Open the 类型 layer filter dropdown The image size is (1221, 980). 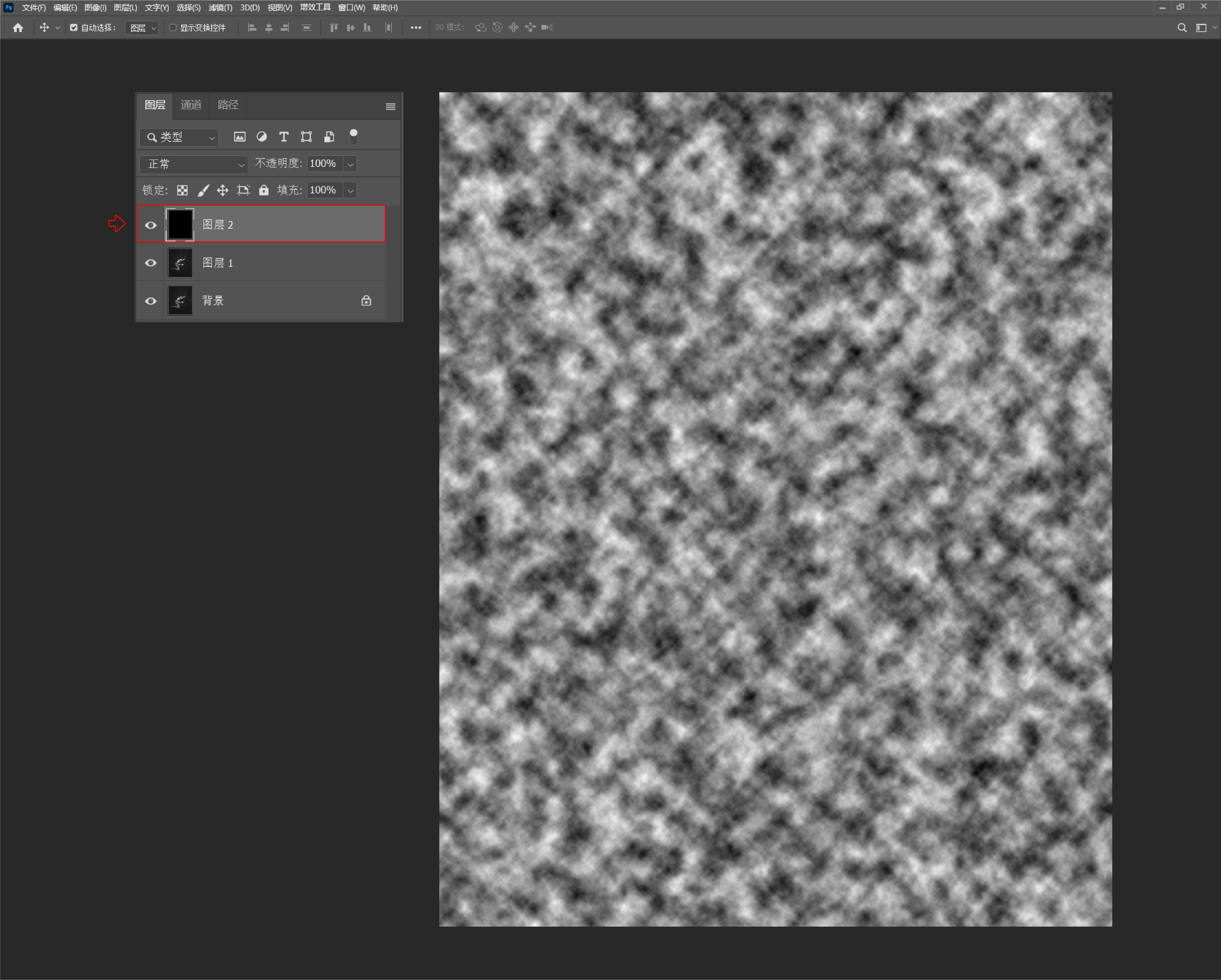(179, 137)
